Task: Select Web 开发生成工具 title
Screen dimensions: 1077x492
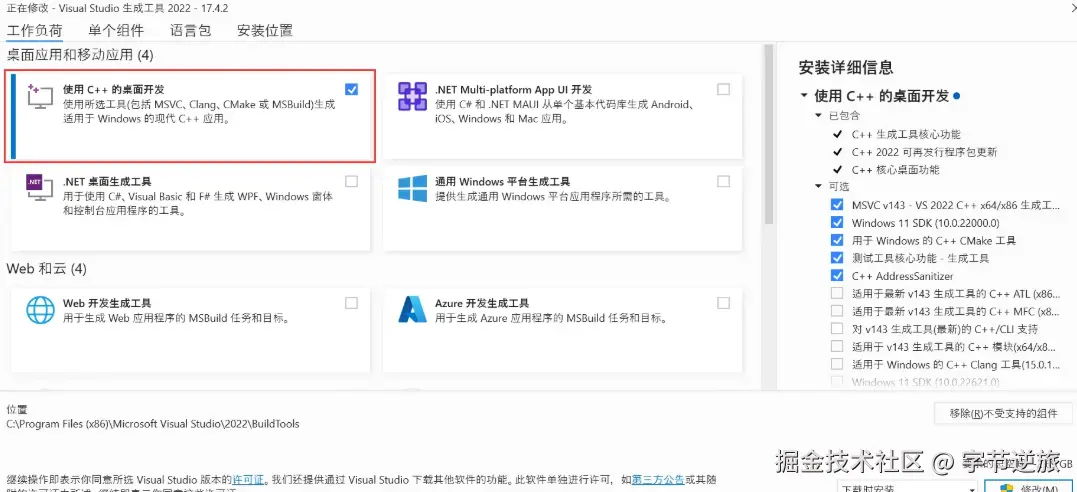Action: tap(107, 303)
